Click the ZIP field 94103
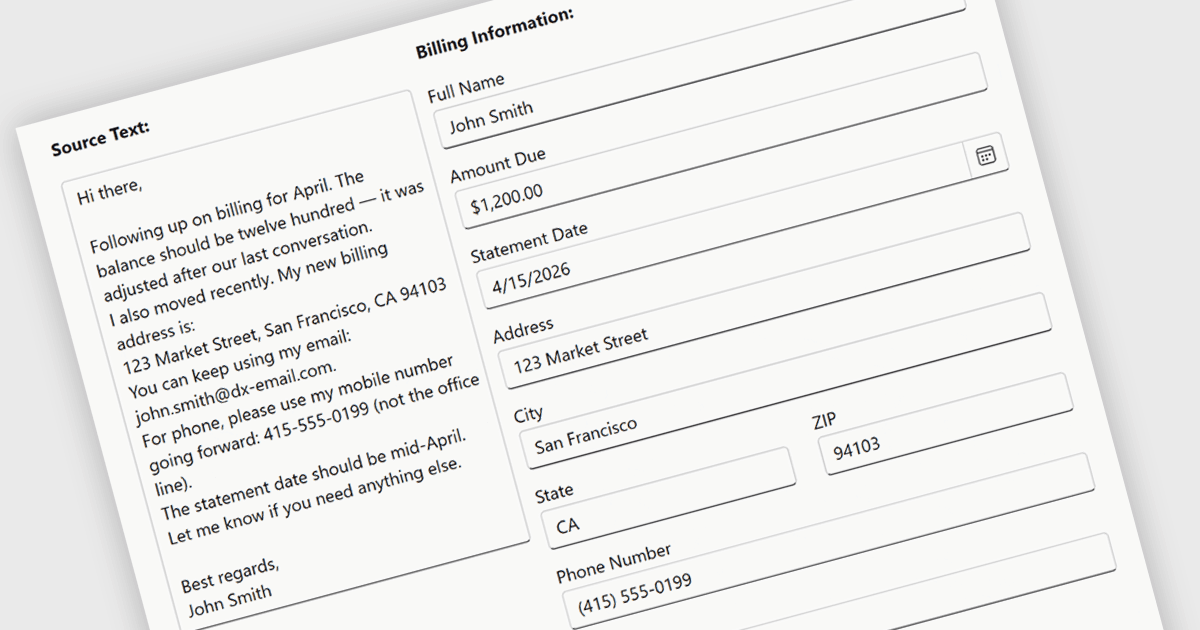Image resolution: width=1200 pixels, height=630 pixels. point(946,425)
